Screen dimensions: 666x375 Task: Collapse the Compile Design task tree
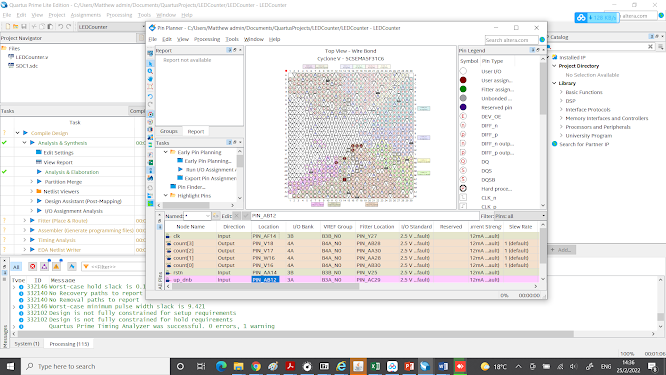[x=17, y=133]
